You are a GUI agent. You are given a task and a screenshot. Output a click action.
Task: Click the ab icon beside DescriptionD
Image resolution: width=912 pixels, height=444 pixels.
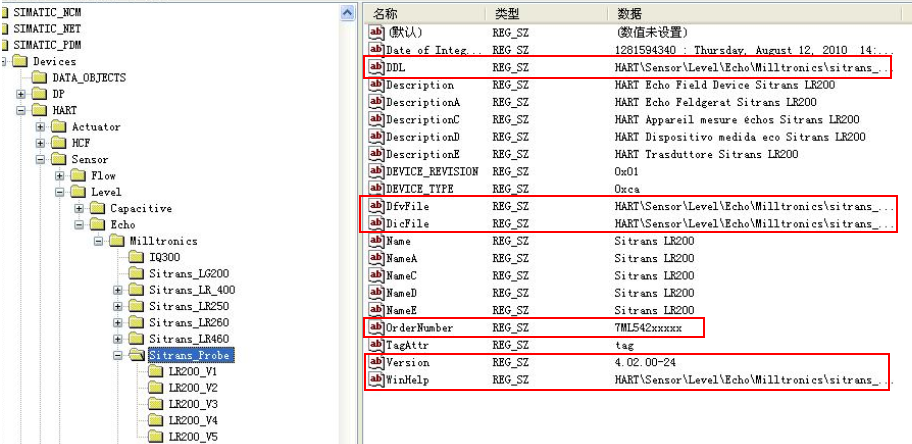click(x=377, y=137)
